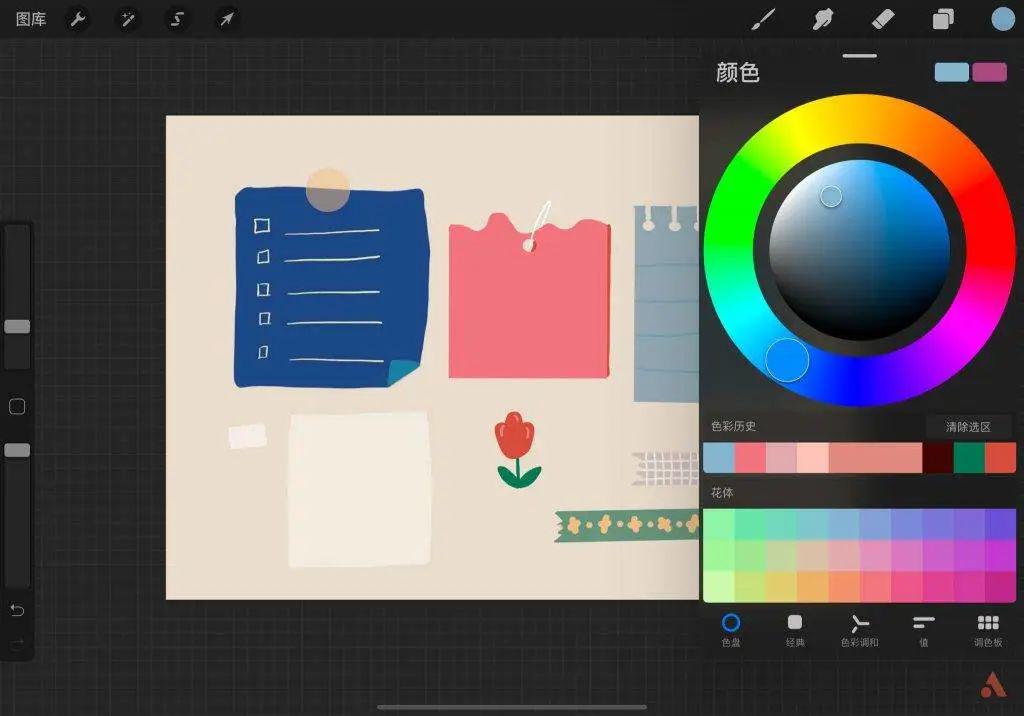Open the 图库 gallery
Screen dimensions: 1024x716
(31, 20)
